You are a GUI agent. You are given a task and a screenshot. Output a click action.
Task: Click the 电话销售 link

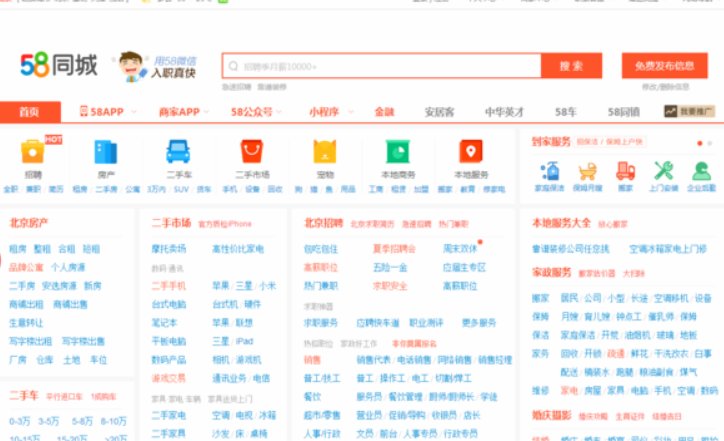tap(414, 360)
